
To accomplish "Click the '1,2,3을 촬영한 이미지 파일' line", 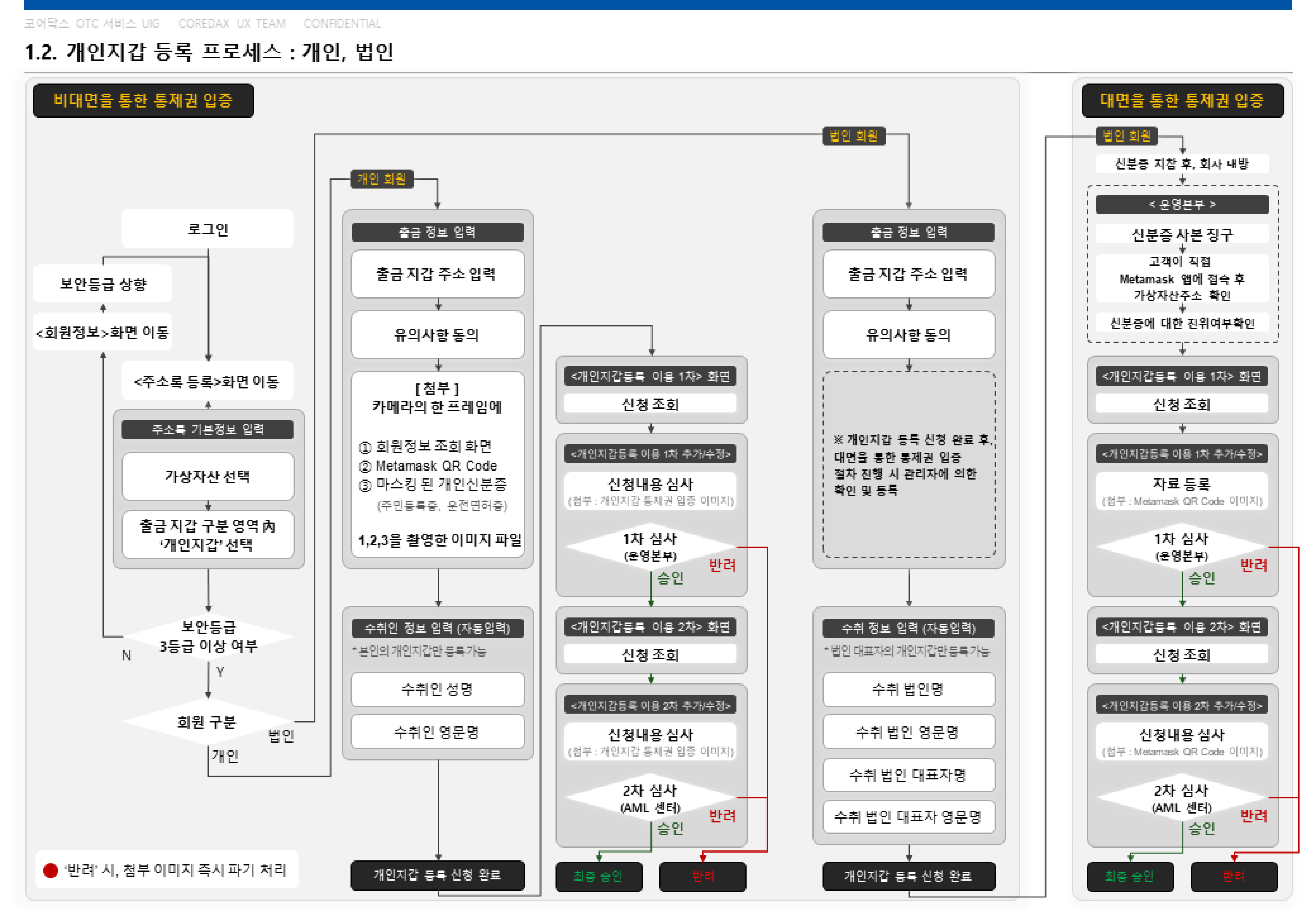I will pos(440,540).
